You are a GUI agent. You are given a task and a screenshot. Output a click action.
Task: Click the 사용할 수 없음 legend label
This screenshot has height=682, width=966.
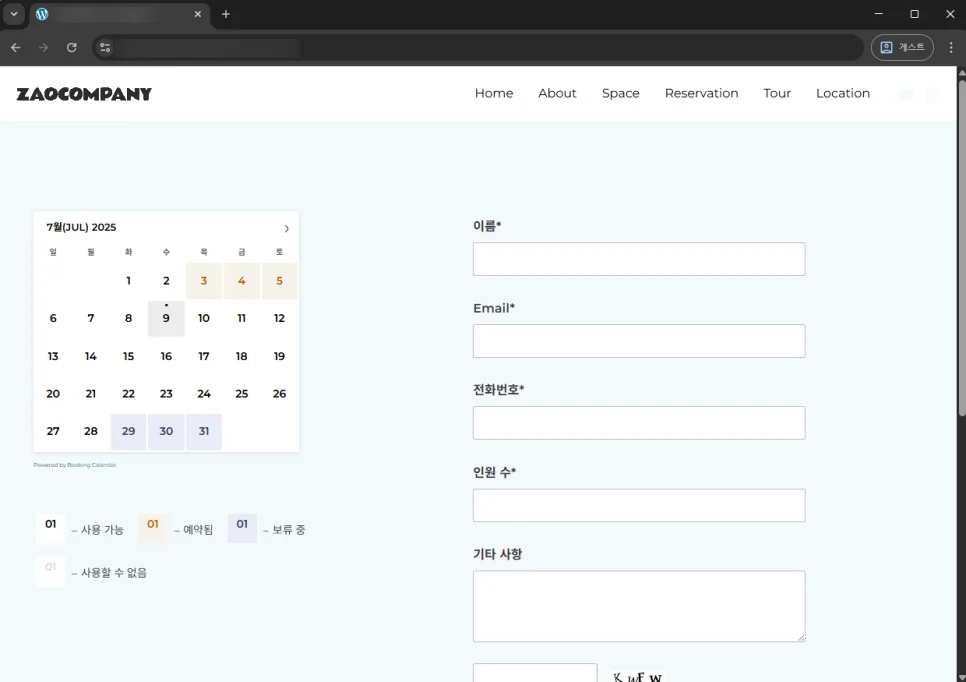[x=114, y=573]
